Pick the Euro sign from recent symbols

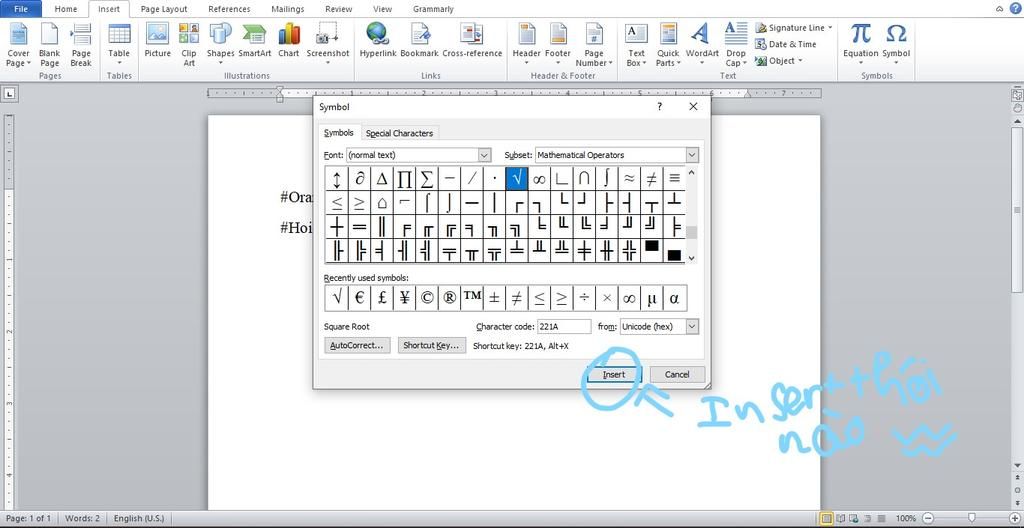point(359,298)
